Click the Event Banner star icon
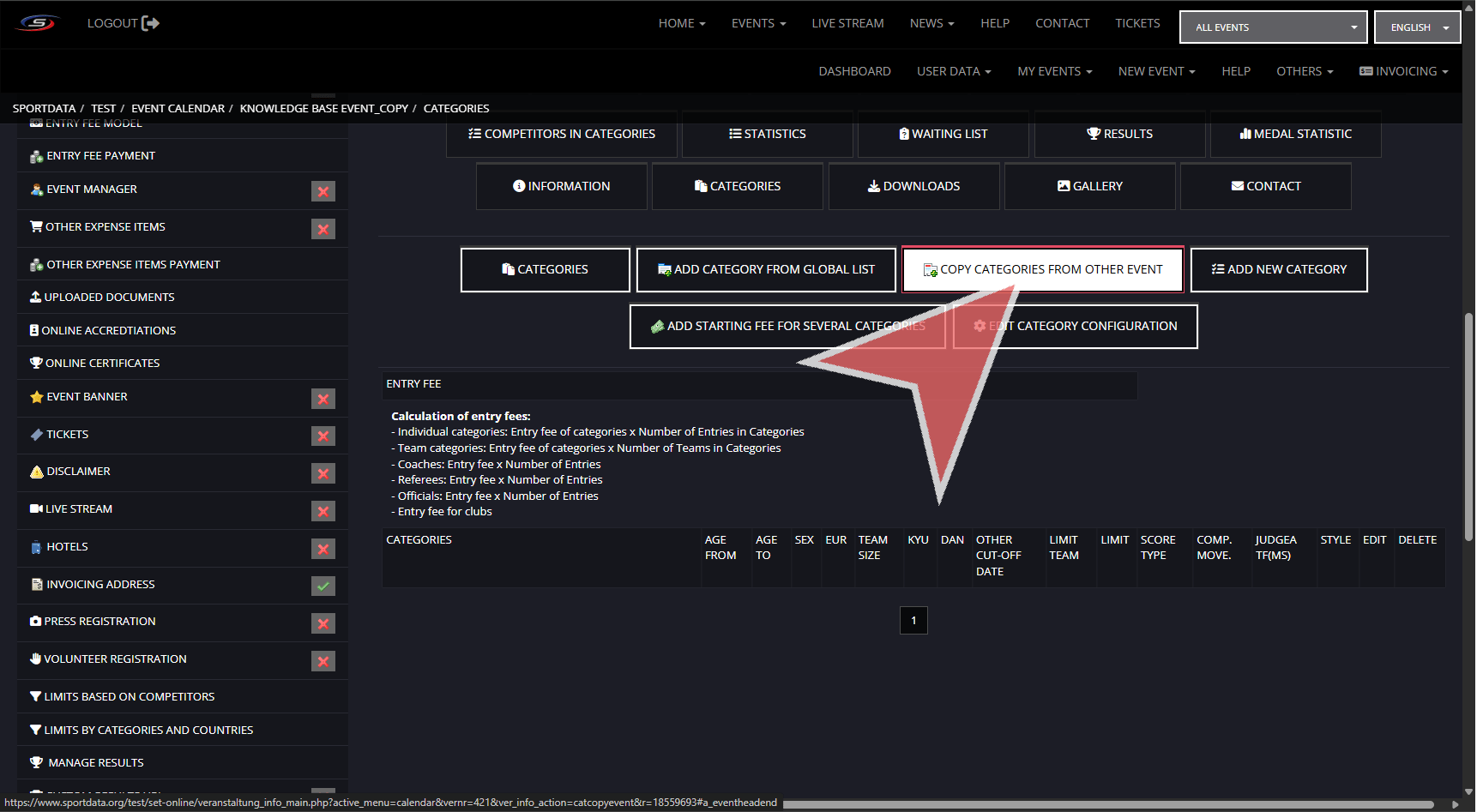The height and width of the screenshot is (812, 1477). [36, 397]
